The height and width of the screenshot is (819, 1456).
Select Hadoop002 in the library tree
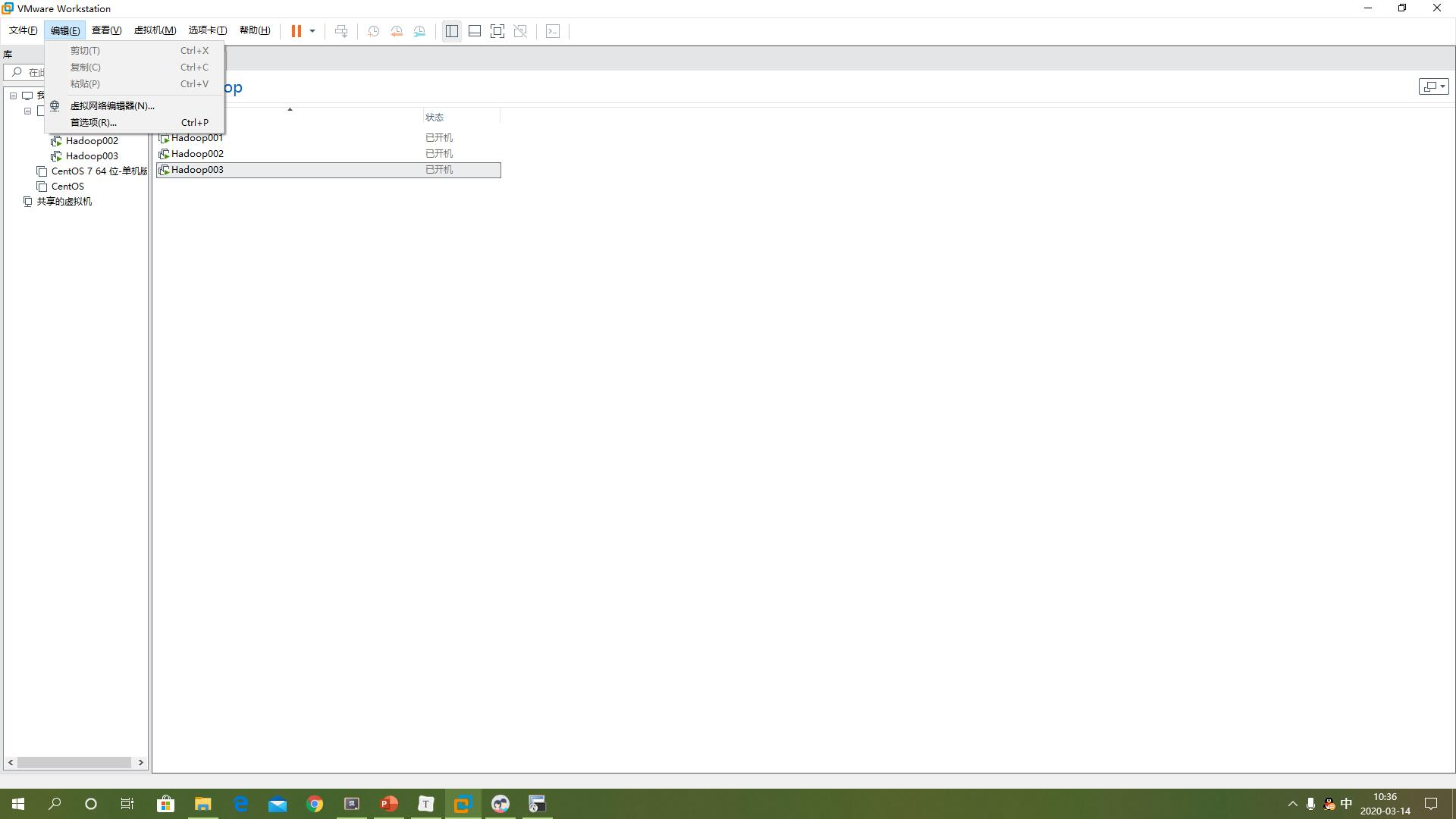(x=92, y=140)
